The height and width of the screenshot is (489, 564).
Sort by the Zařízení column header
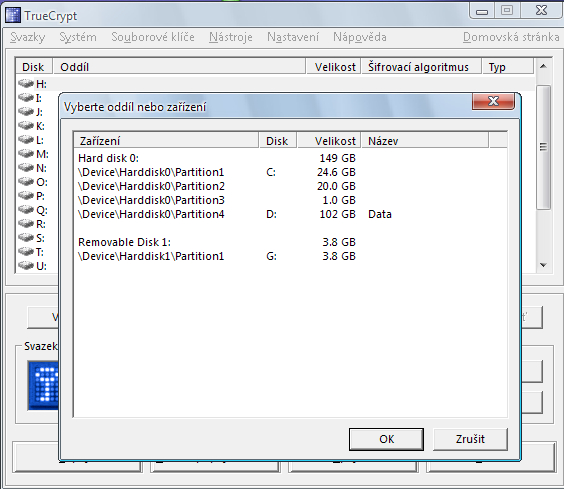click(x=166, y=140)
